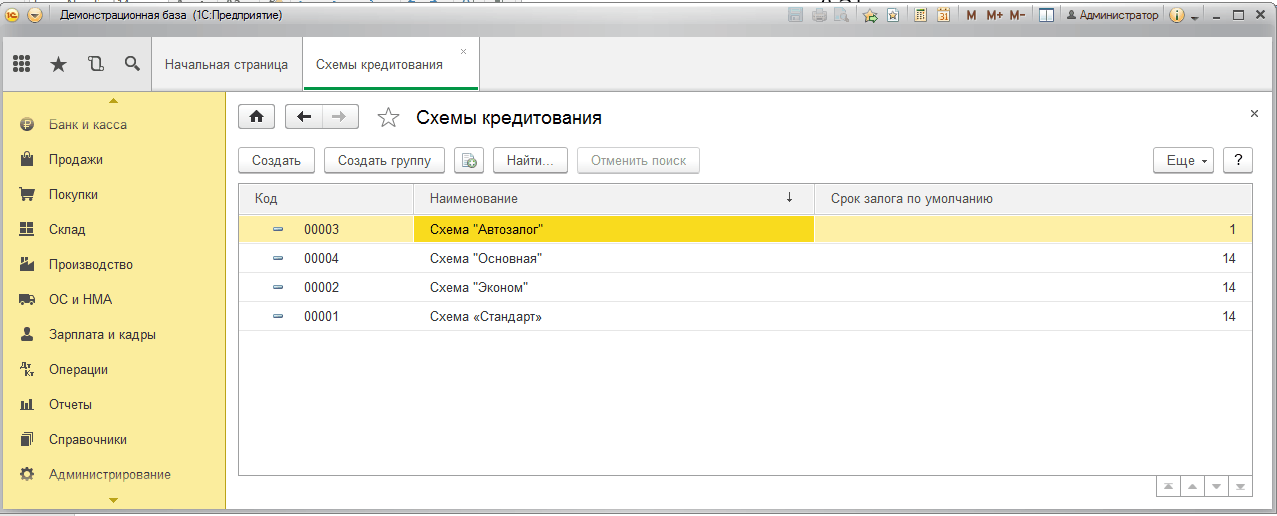This screenshot has width=1277, height=516.
Task: Open the Зарплата и кадры section
Action: point(113,335)
